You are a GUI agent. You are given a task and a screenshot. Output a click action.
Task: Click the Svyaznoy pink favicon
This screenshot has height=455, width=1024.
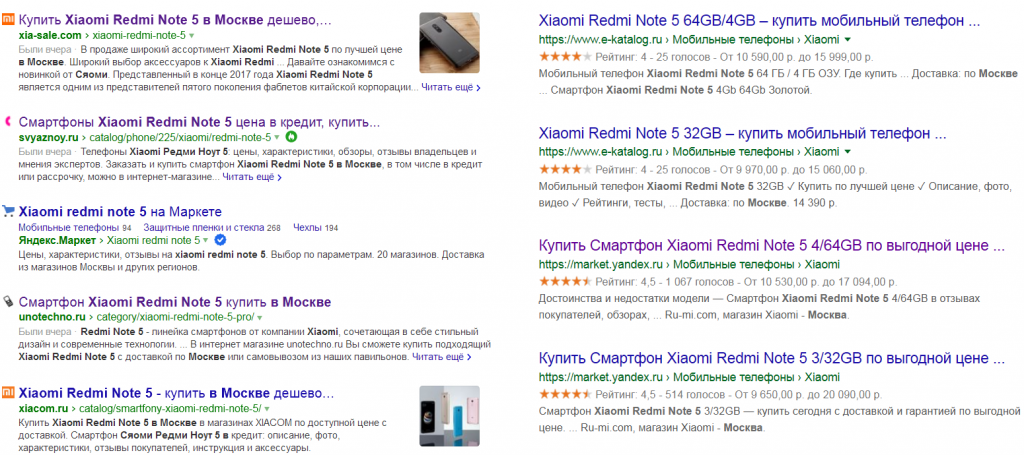(x=7, y=121)
